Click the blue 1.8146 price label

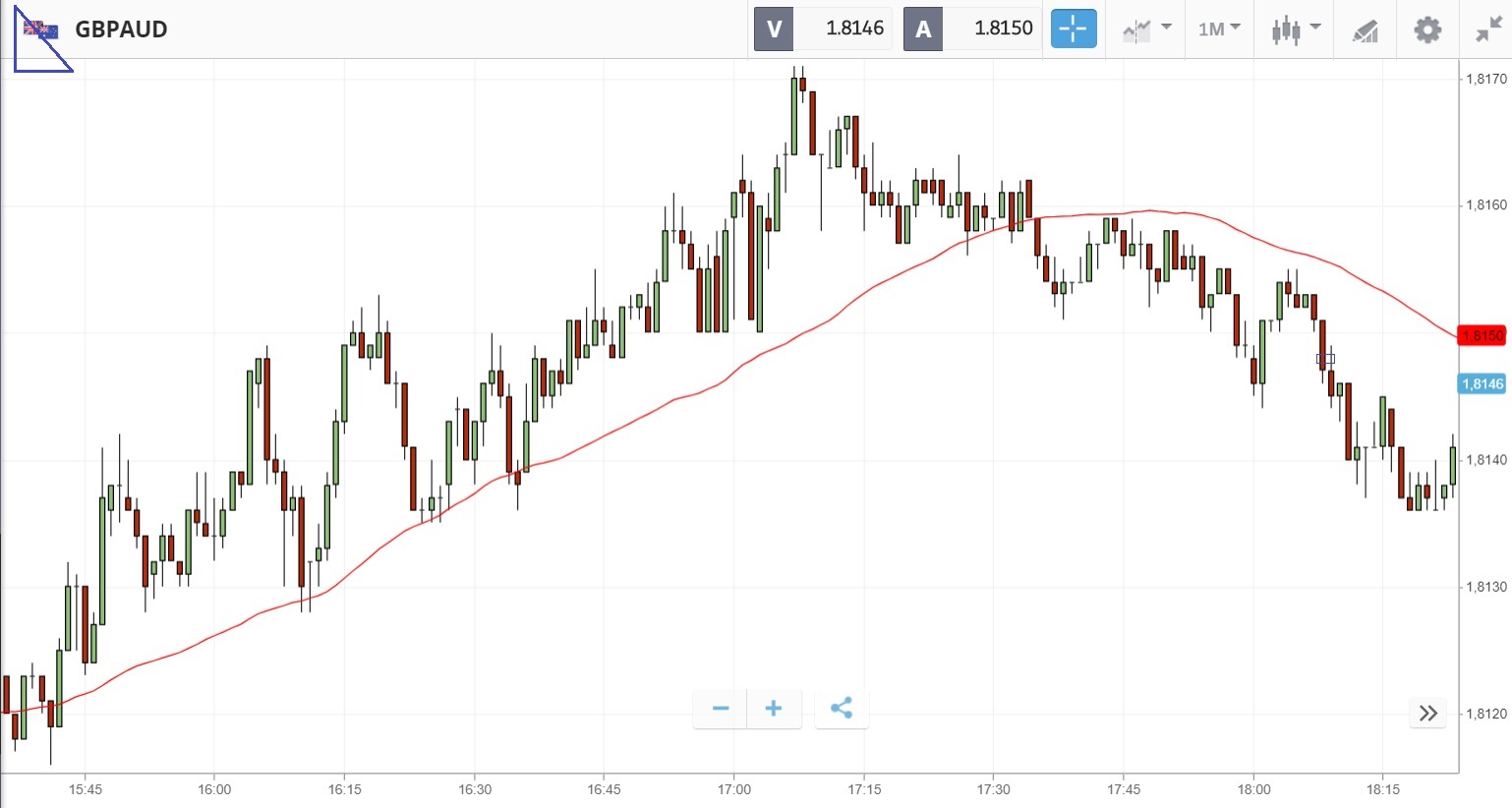pyautogui.click(x=1483, y=384)
